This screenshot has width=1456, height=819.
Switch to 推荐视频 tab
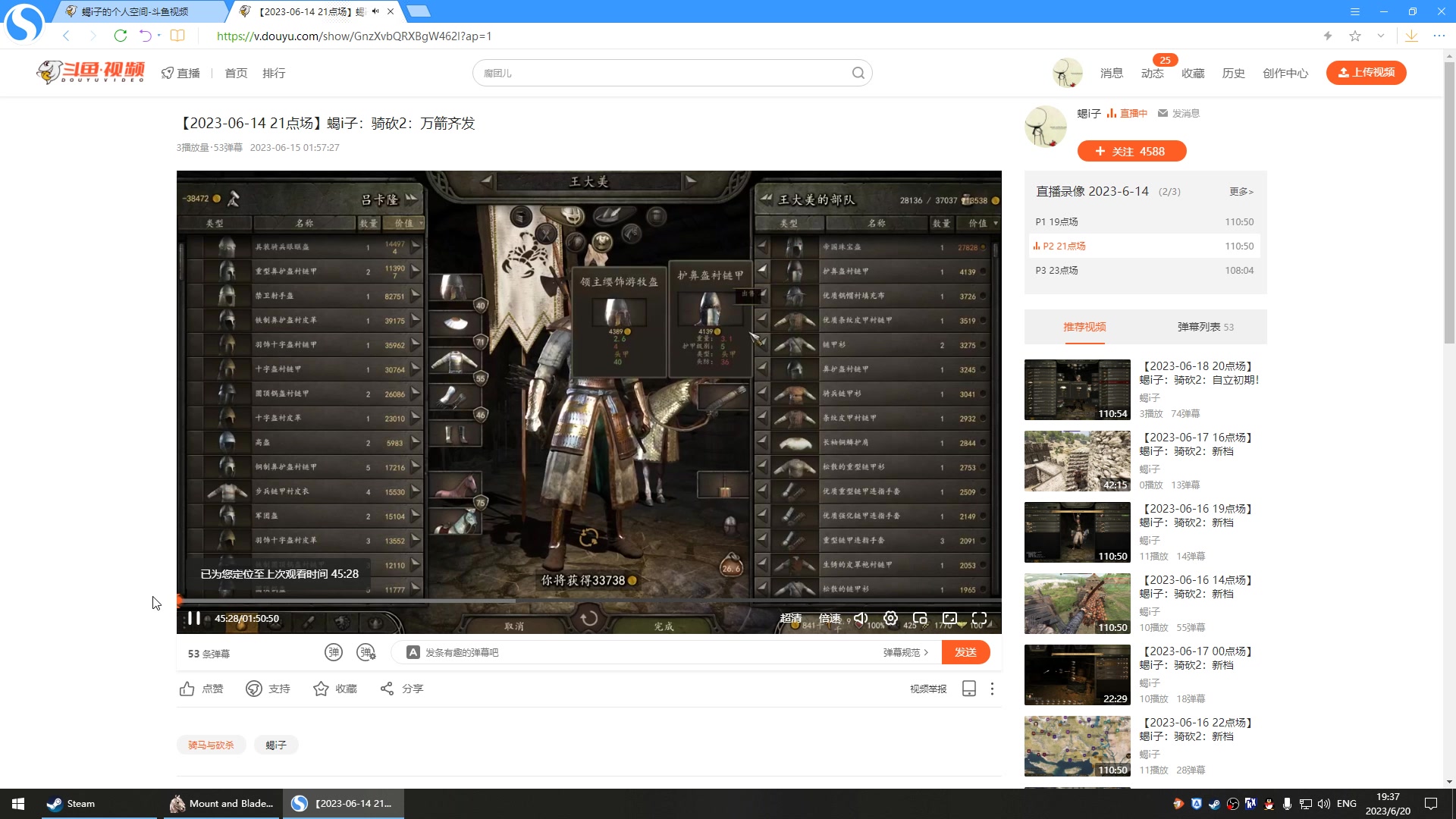coord(1084,327)
